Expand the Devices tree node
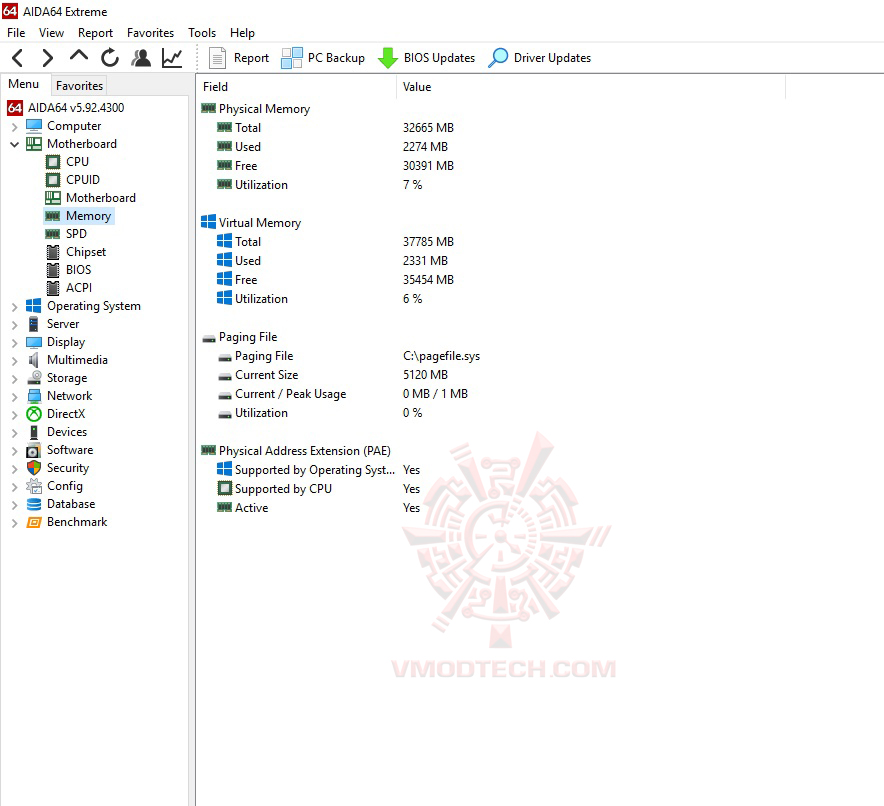 coord(15,433)
